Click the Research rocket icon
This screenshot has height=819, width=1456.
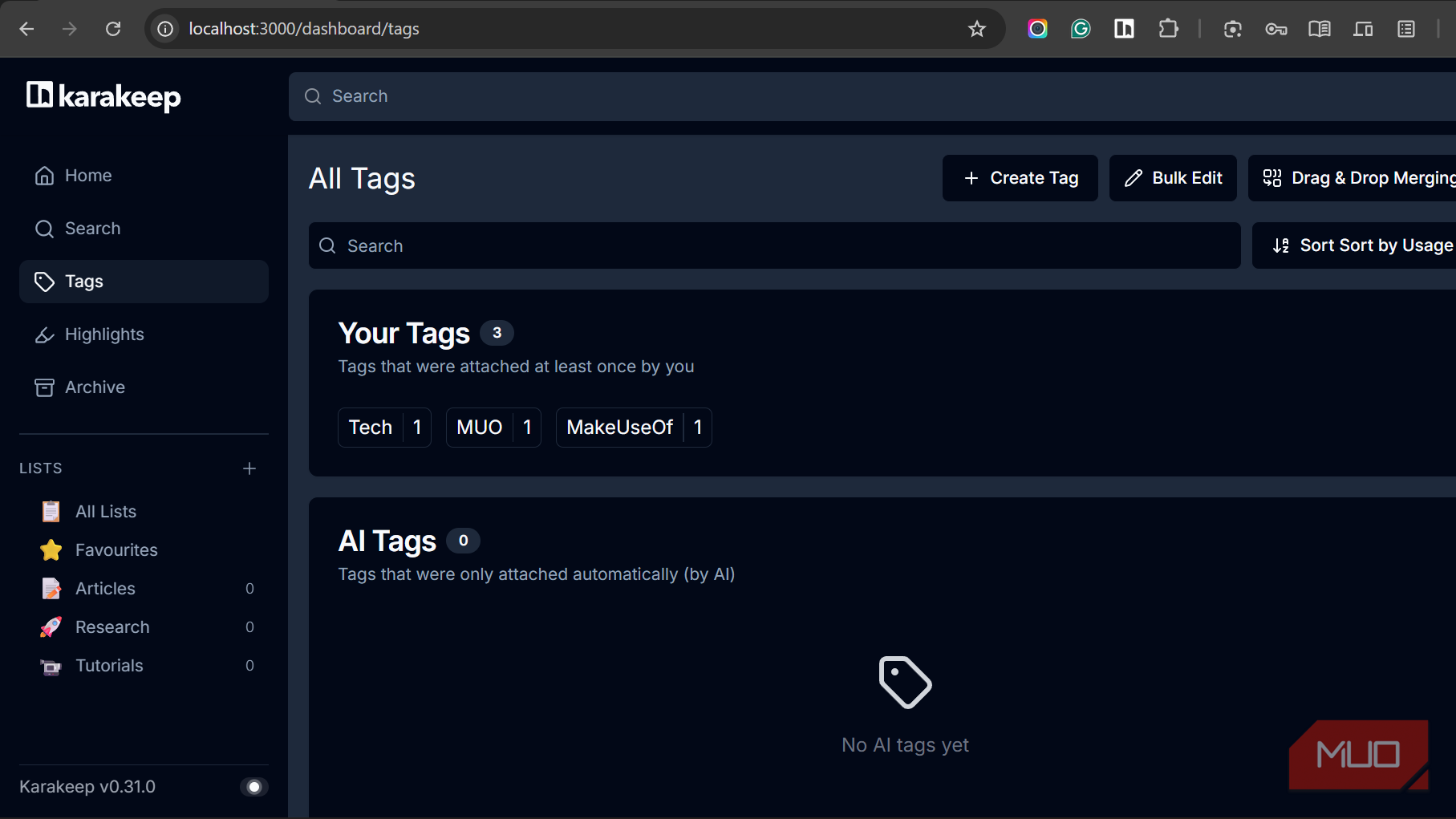pyautogui.click(x=51, y=627)
